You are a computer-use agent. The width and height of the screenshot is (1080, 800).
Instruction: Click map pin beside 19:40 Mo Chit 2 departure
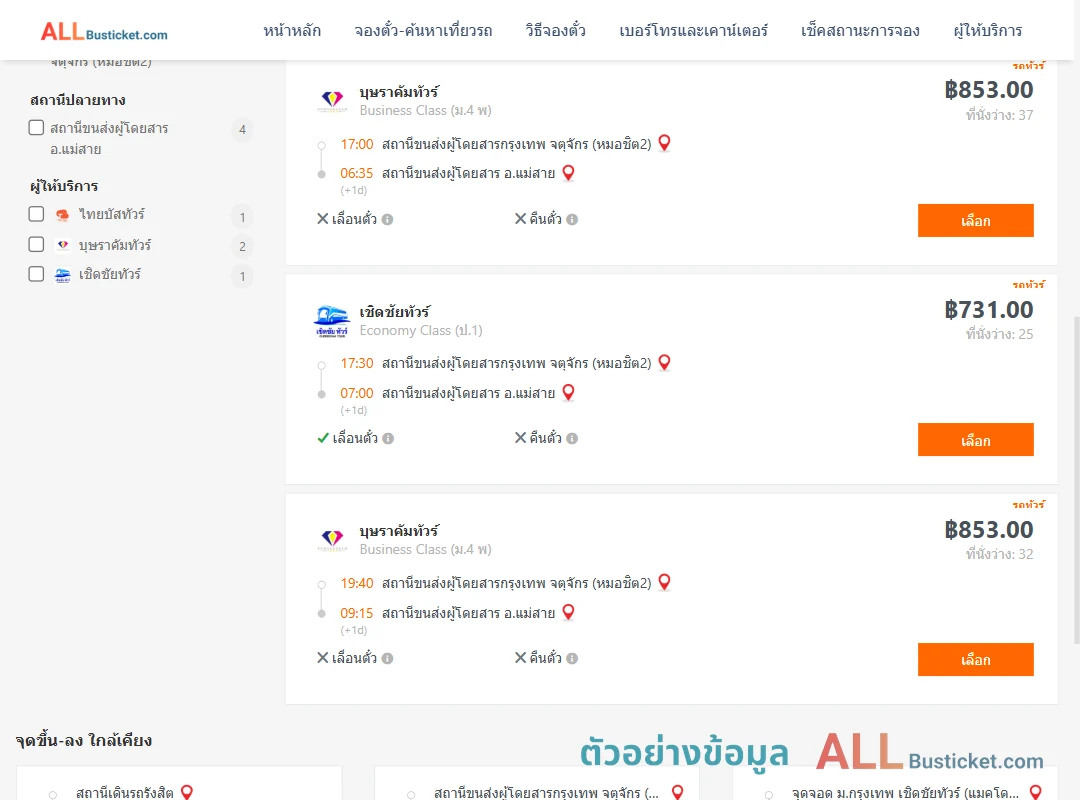pos(664,582)
